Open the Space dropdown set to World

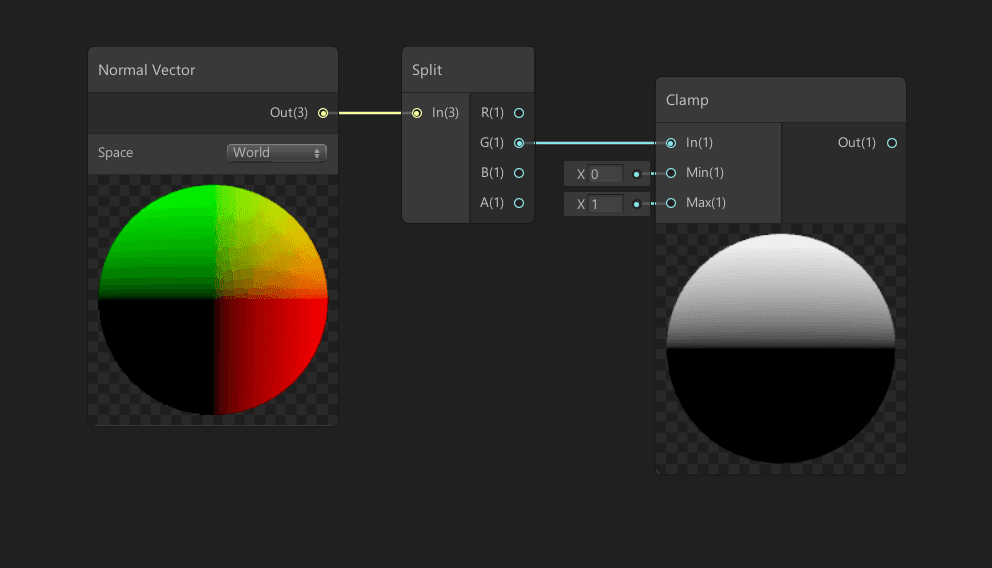tap(276, 152)
